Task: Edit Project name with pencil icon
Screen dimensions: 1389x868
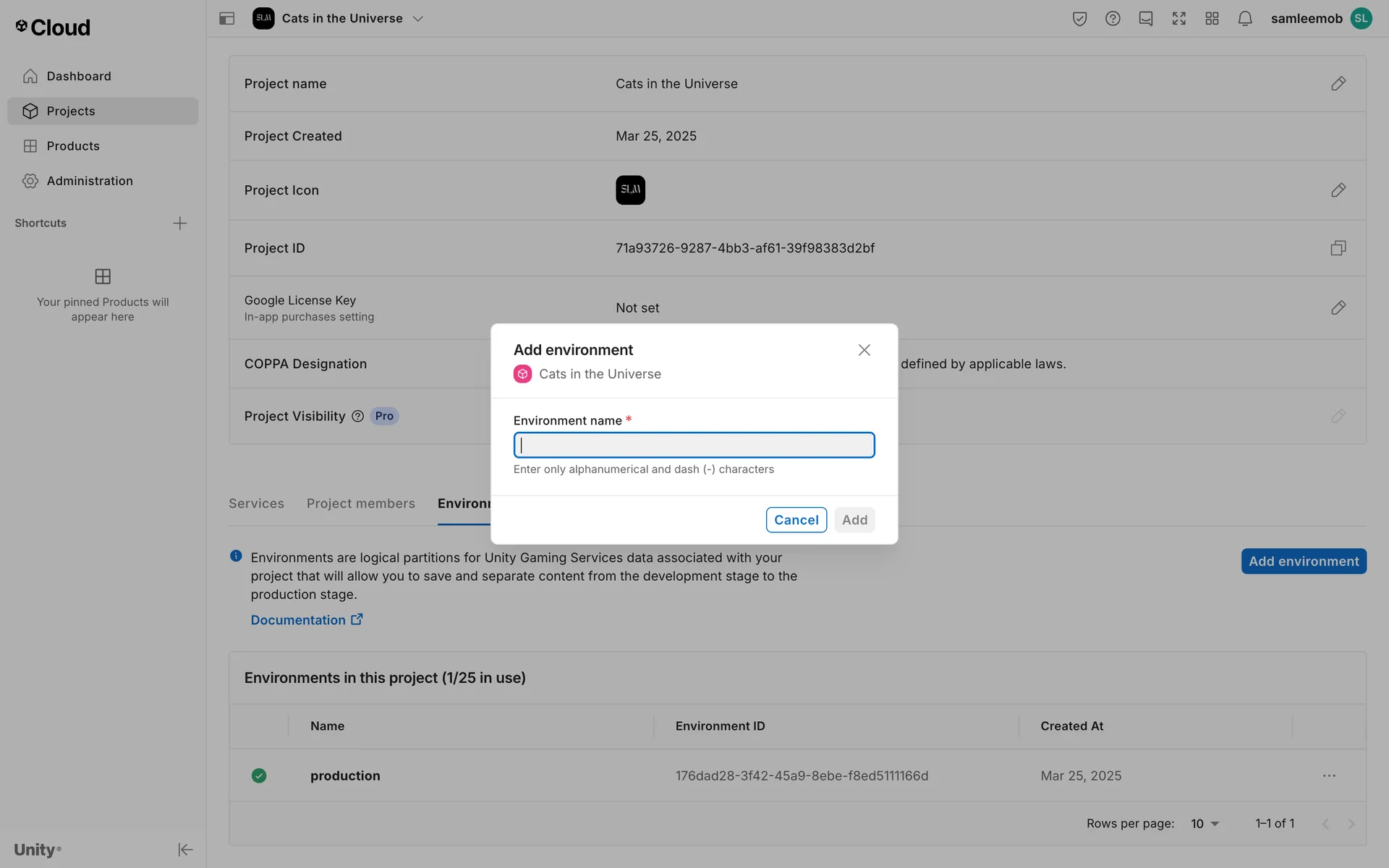Action: [x=1338, y=84]
